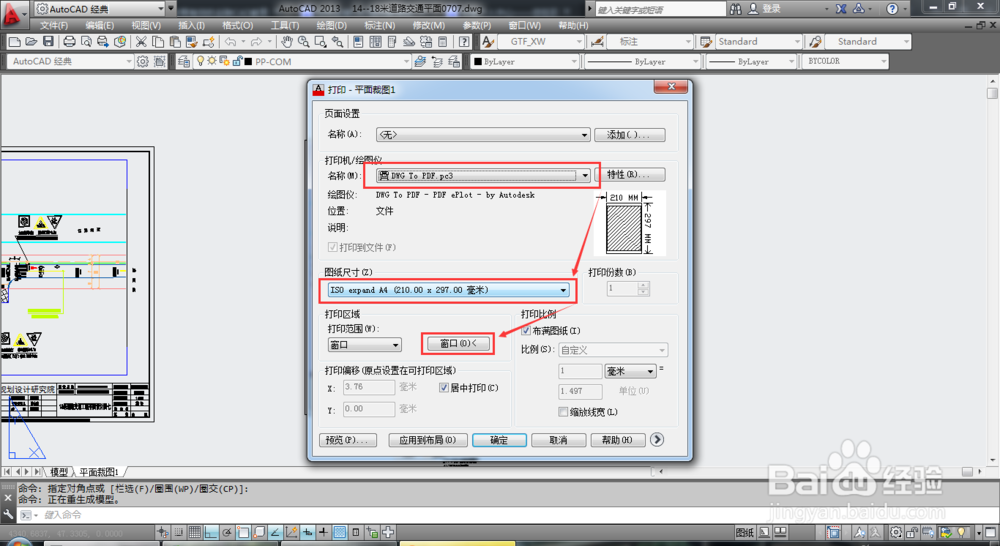
Task: Click the New drawing icon
Action: [14, 41]
